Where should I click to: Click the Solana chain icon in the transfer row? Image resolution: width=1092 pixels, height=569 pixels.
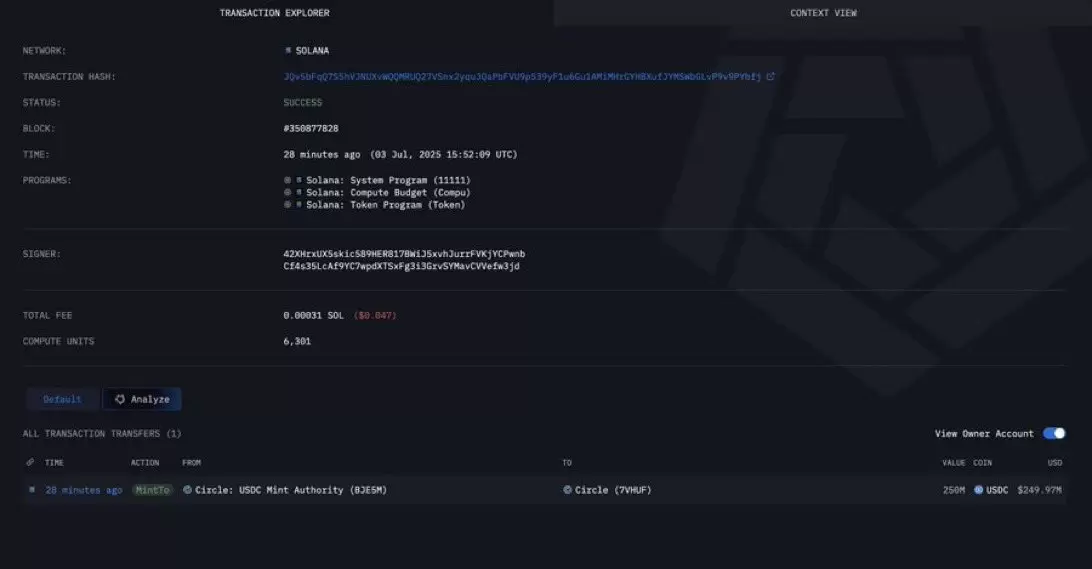[32, 490]
